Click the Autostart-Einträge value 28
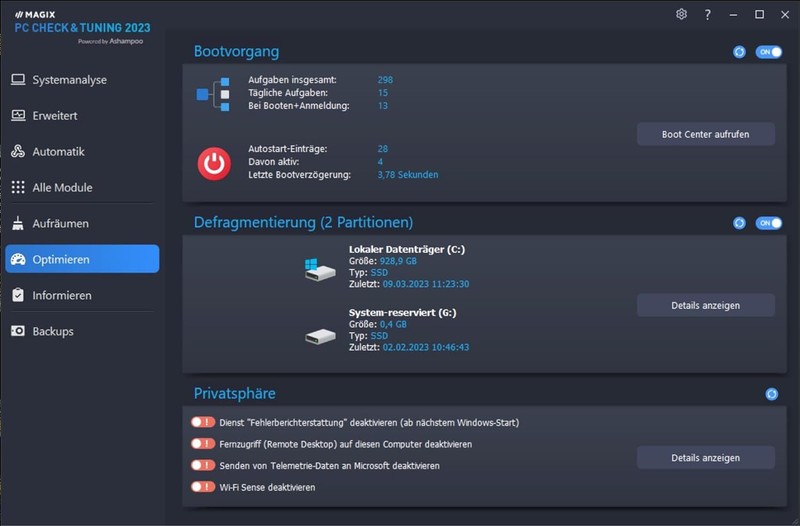 [x=383, y=149]
